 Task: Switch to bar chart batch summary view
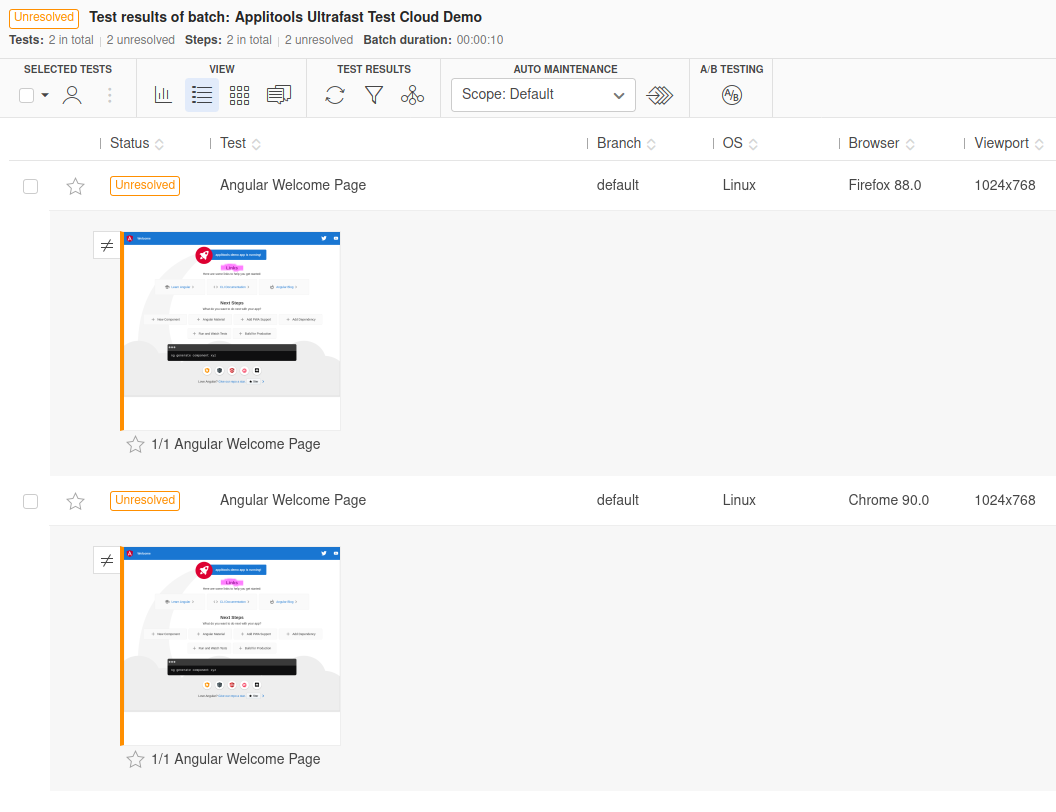pyautogui.click(x=163, y=95)
